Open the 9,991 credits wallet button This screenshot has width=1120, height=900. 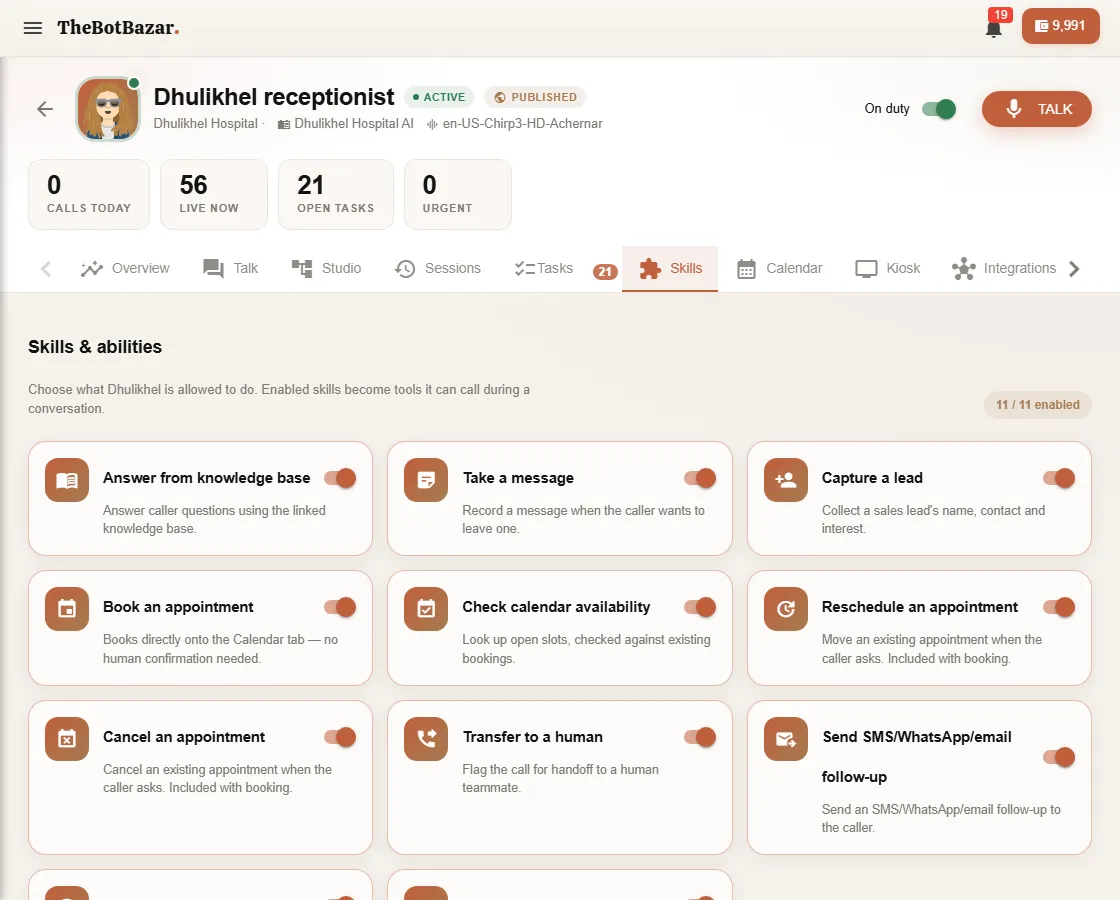pos(1061,26)
